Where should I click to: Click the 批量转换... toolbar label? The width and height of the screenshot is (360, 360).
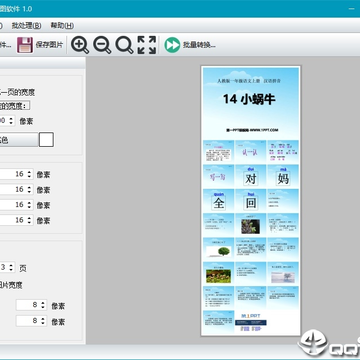tap(199, 45)
